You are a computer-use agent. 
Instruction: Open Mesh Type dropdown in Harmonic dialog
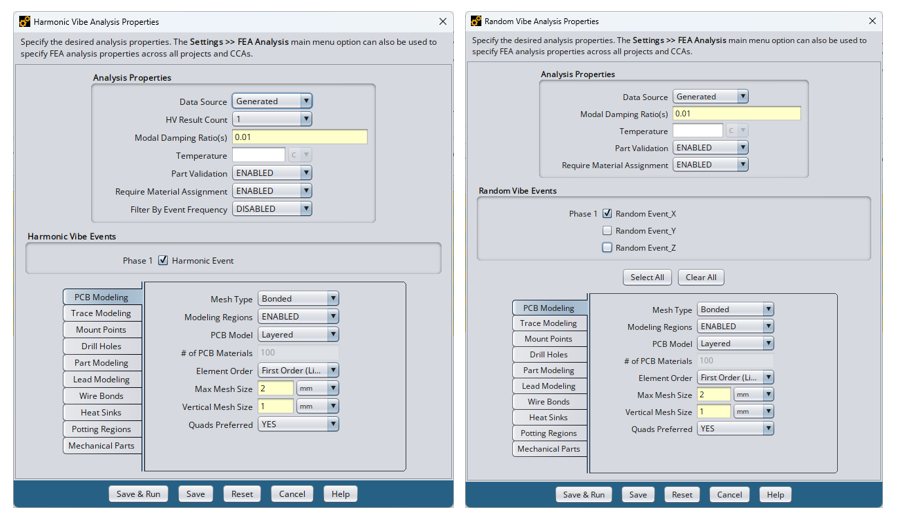(x=333, y=299)
